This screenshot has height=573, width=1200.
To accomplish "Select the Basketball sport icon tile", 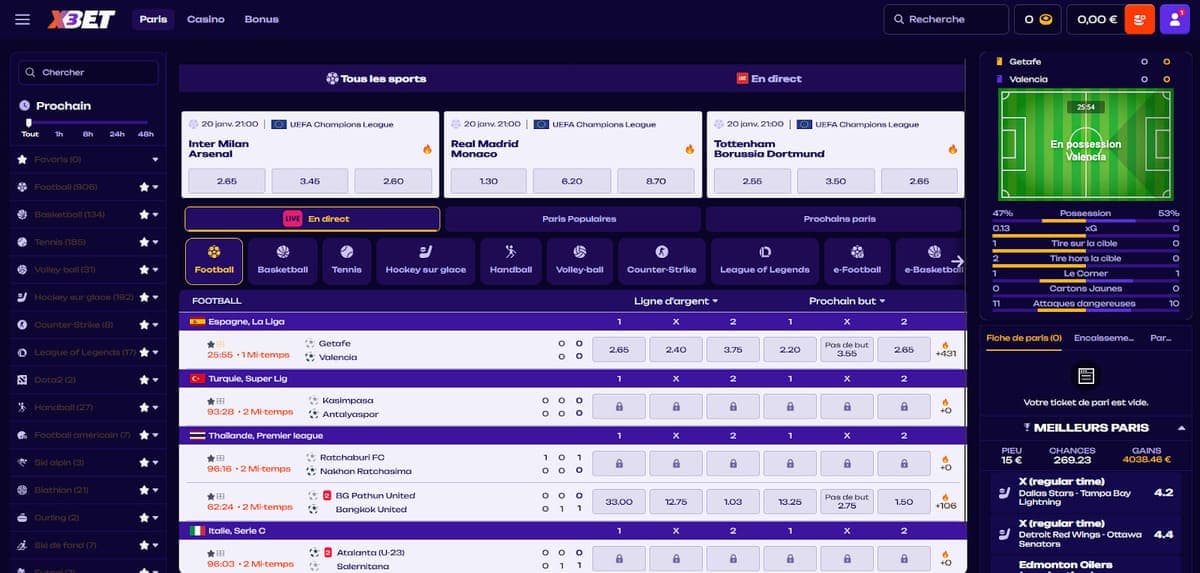I will pos(283,260).
